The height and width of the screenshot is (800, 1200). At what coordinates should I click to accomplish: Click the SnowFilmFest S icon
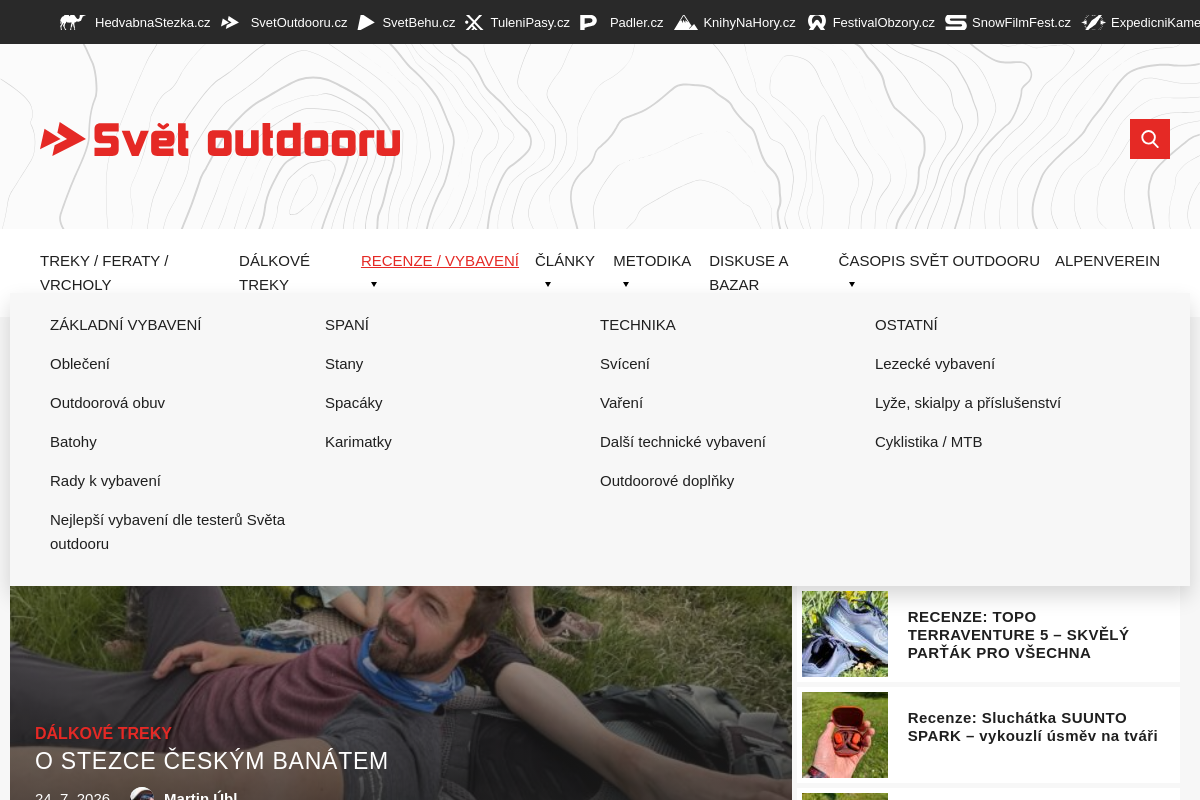pyautogui.click(x=956, y=22)
